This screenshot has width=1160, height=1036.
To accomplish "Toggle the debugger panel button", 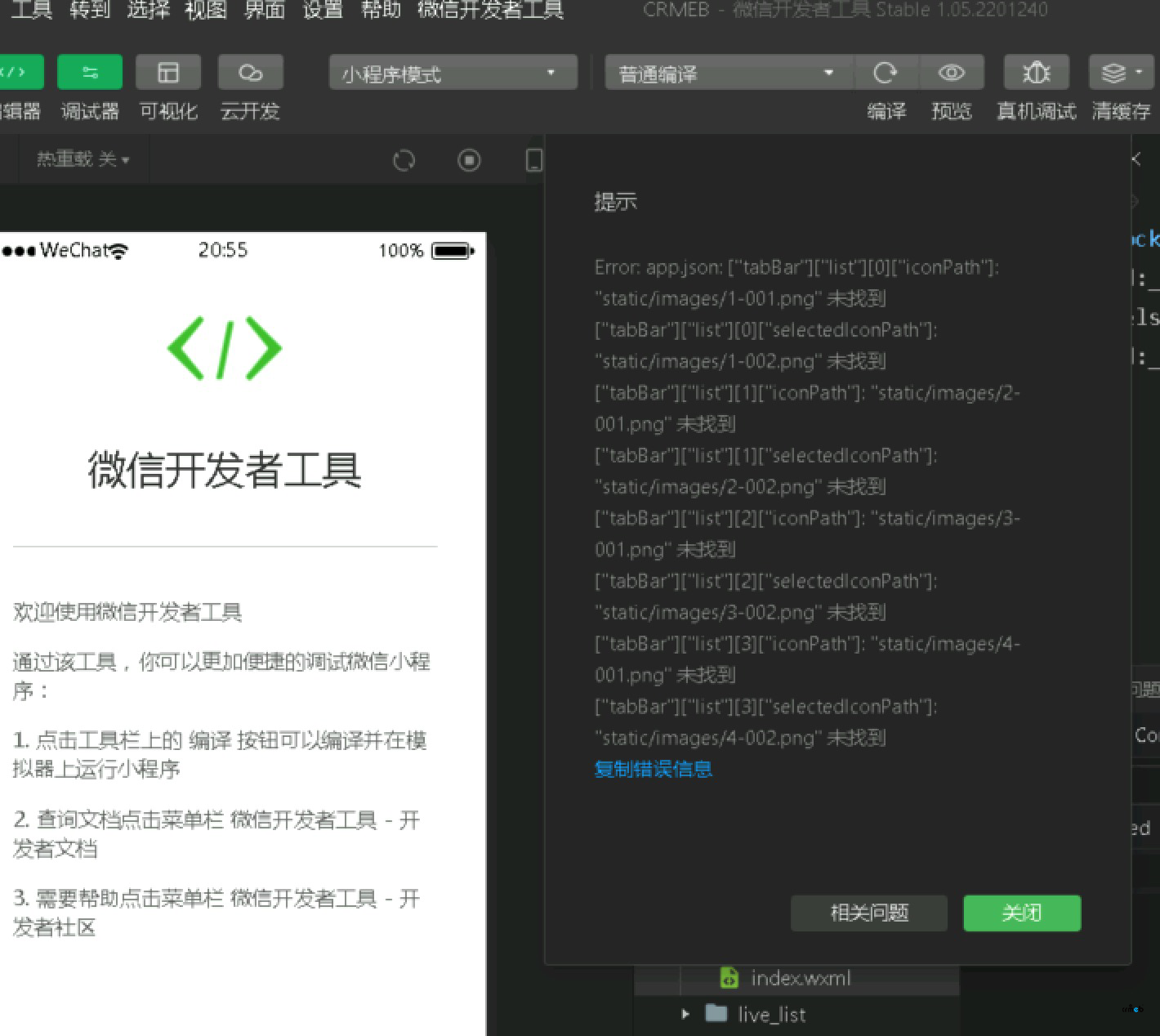I will [90, 72].
